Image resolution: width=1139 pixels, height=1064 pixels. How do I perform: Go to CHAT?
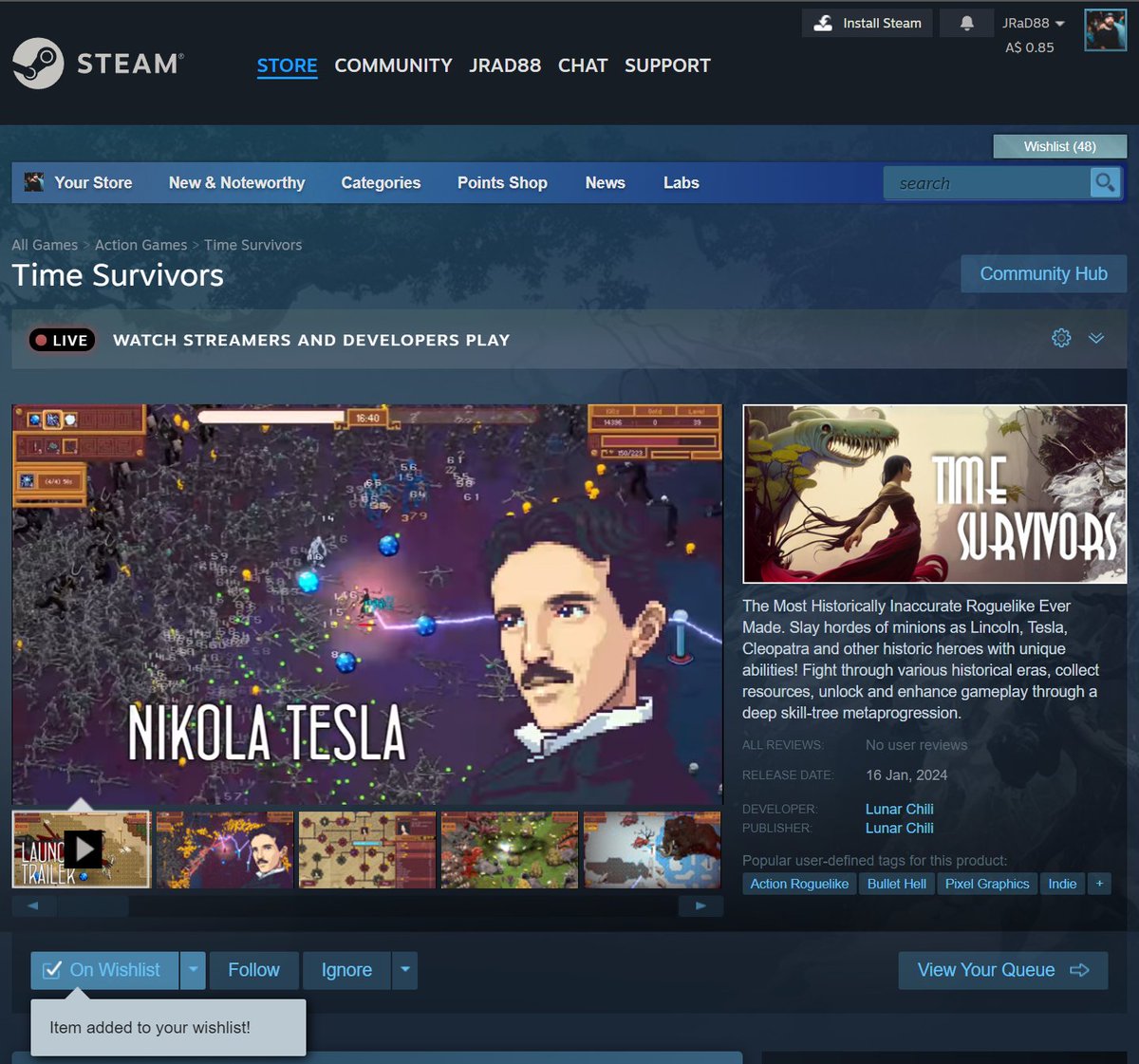click(x=583, y=65)
